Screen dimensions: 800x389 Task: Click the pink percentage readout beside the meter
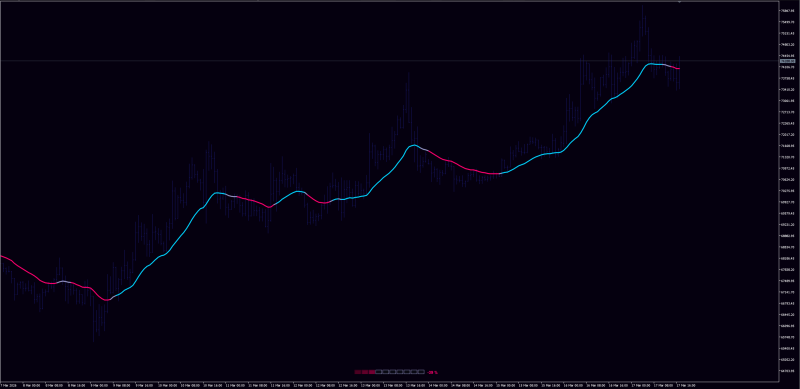point(433,372)
